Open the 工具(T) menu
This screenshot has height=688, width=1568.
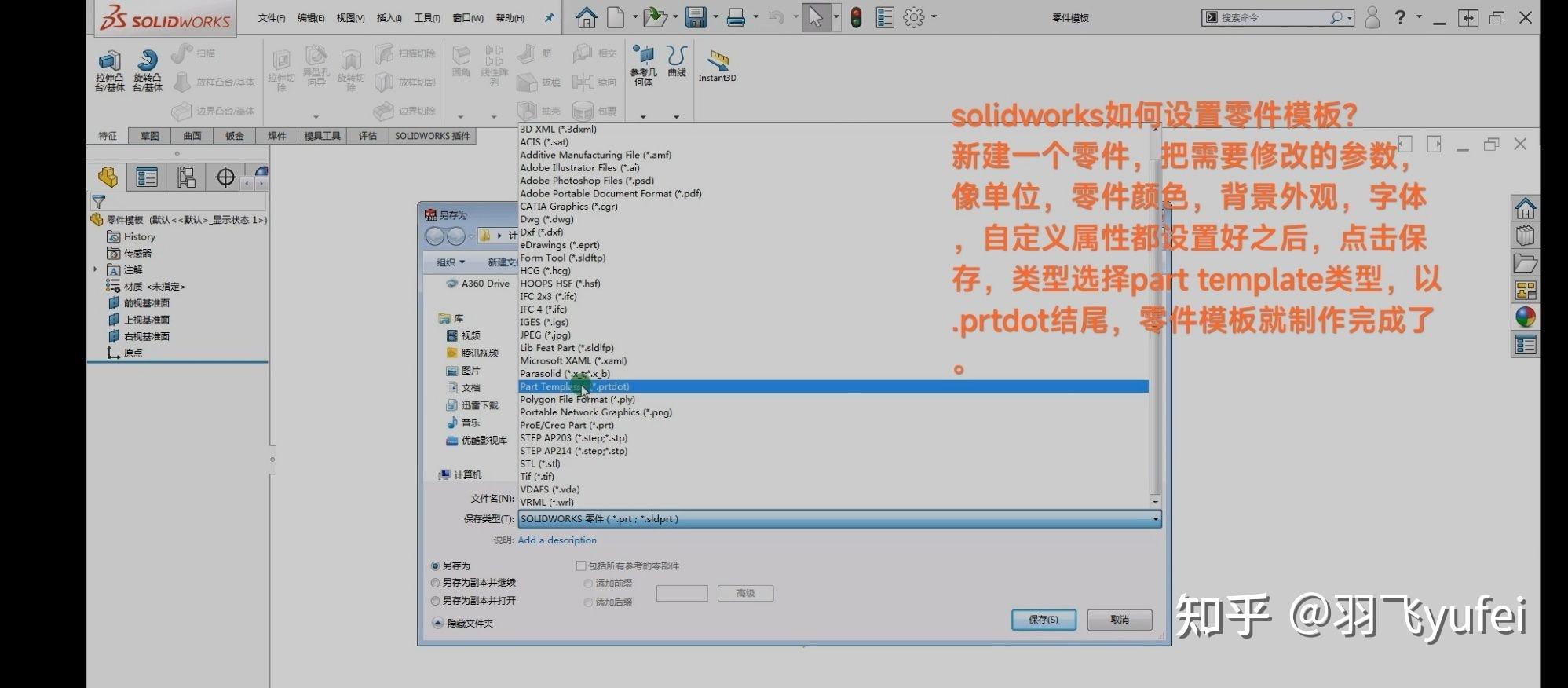pos(427,18)
